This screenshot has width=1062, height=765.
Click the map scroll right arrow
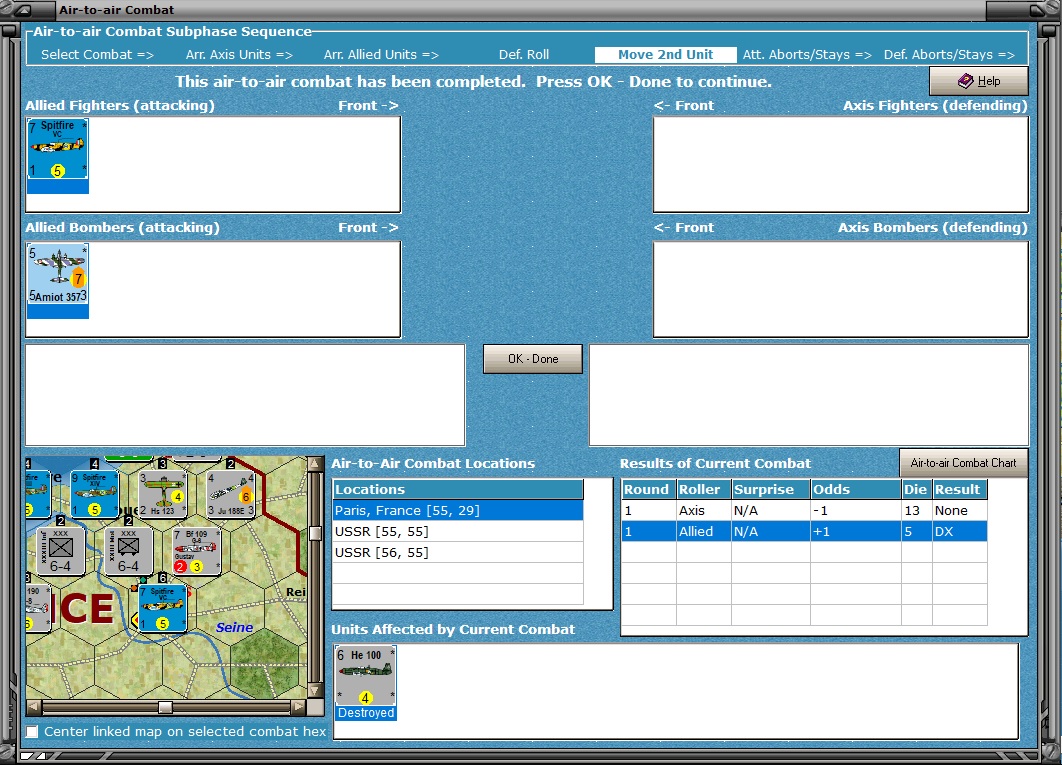[x=298, y=707]
